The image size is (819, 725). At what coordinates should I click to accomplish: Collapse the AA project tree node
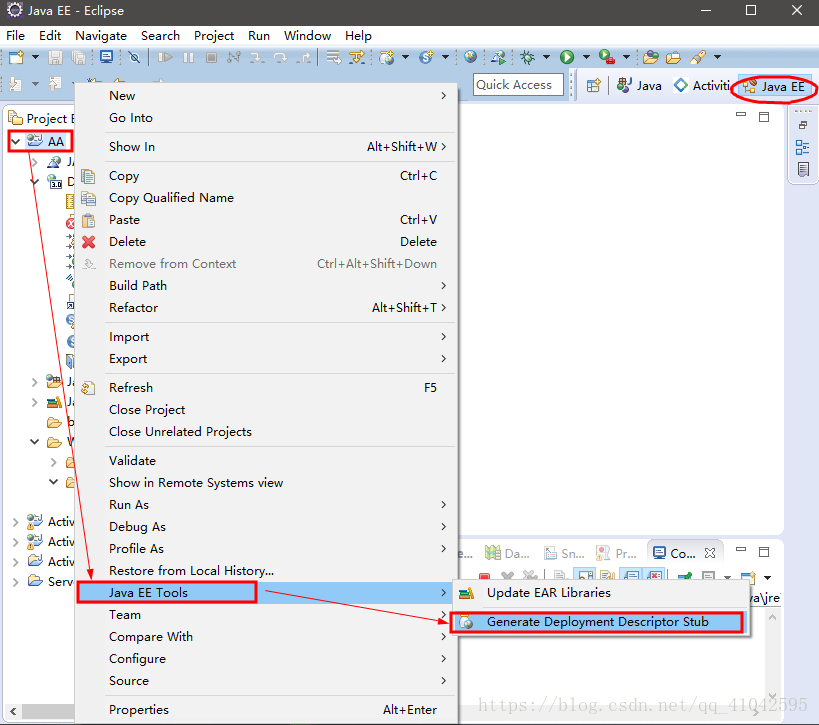16,141
